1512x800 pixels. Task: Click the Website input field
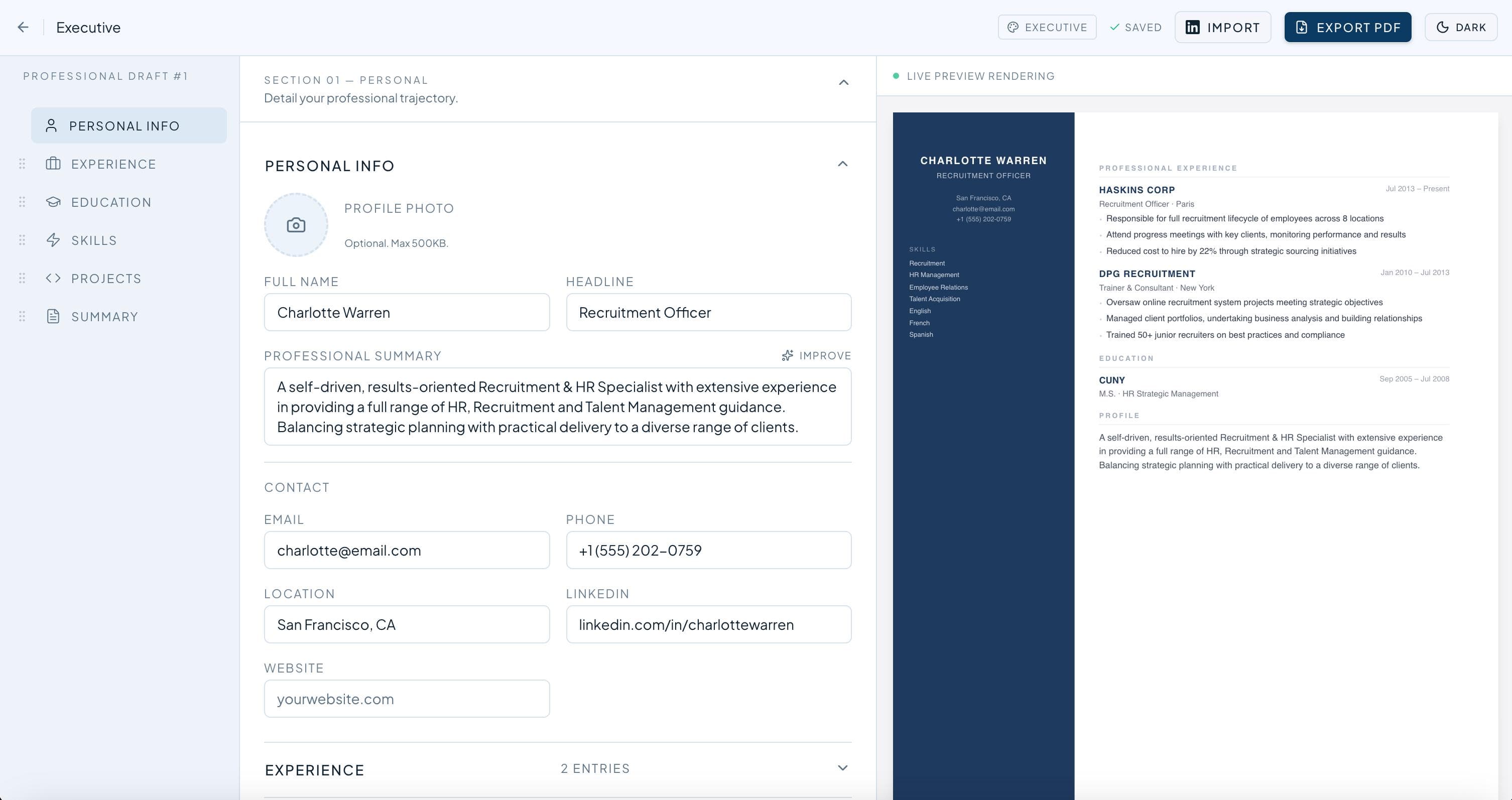(x=407, y=699)
